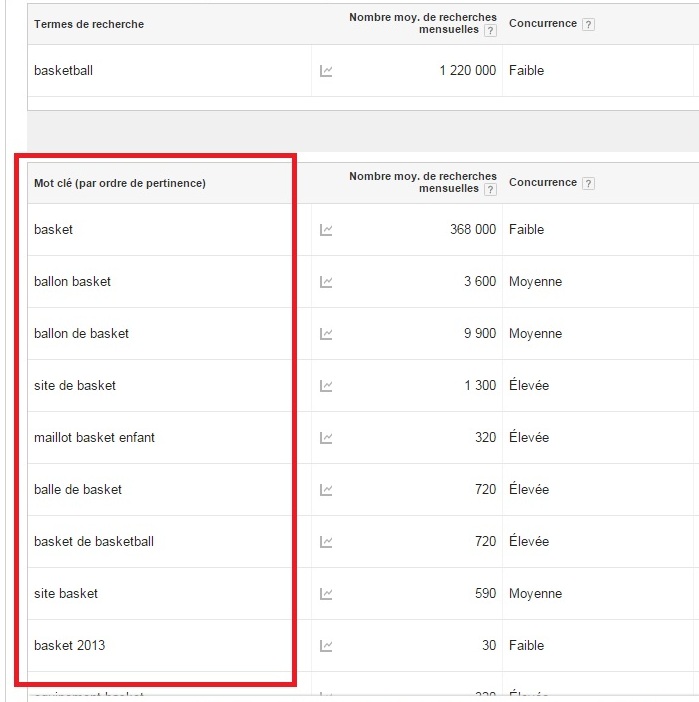This screenshot has height=702, width=699.
Task: Open trend chart icon for basketball row
Action: (326, 71)
